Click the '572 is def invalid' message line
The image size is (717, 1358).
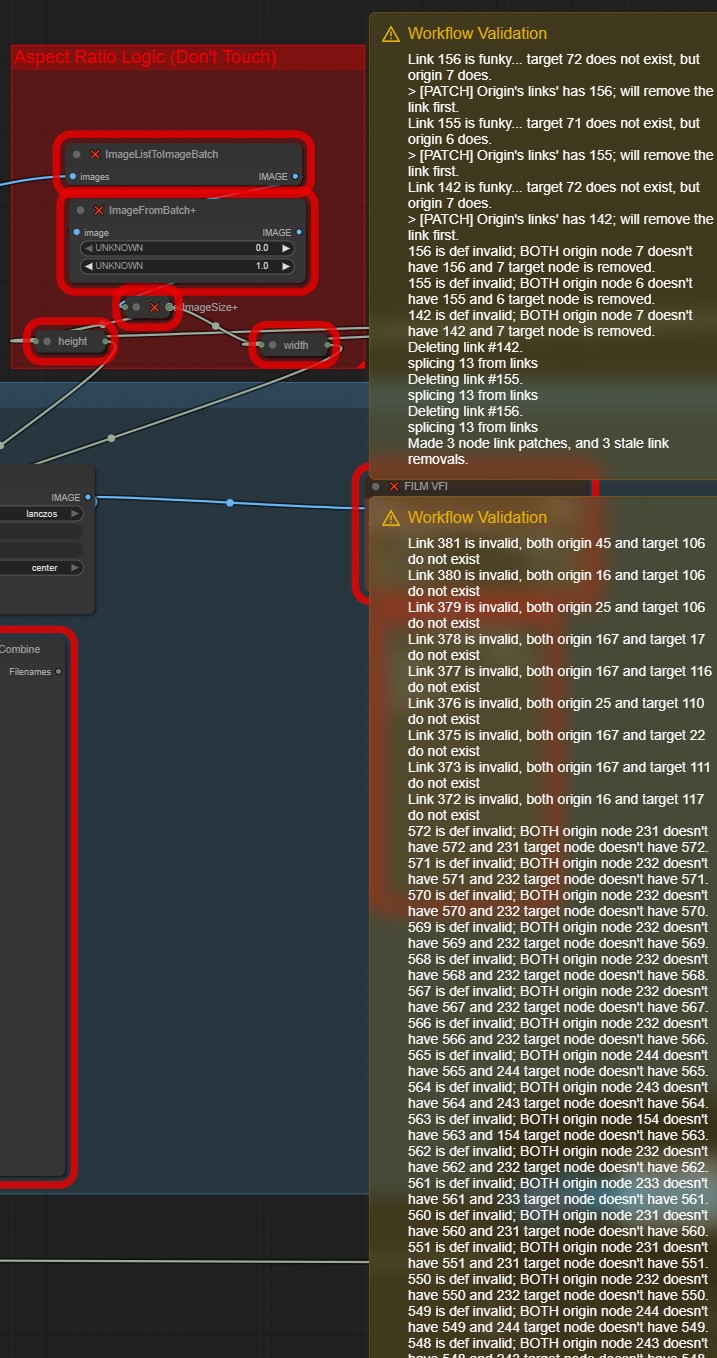558,839
